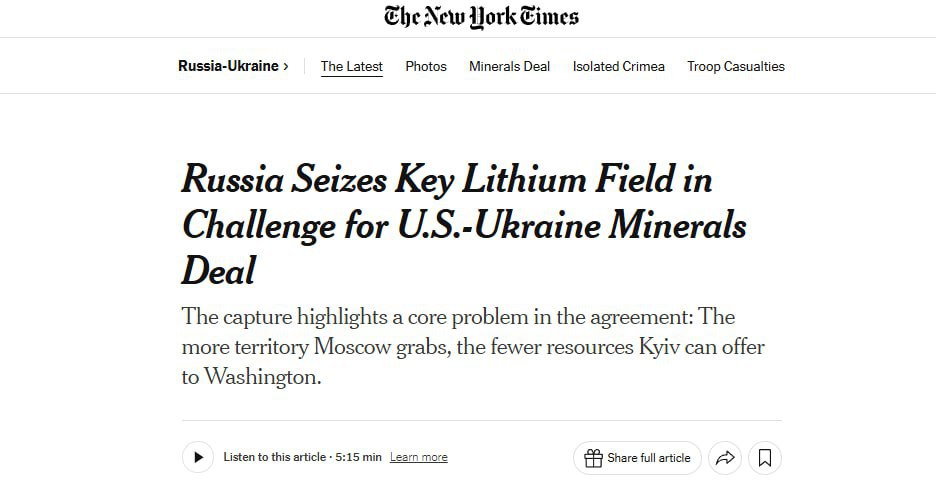The width and height of the screenshot is (936, 484).
Task: Go to the Minerals Deal tab
Action: (509, 66)
